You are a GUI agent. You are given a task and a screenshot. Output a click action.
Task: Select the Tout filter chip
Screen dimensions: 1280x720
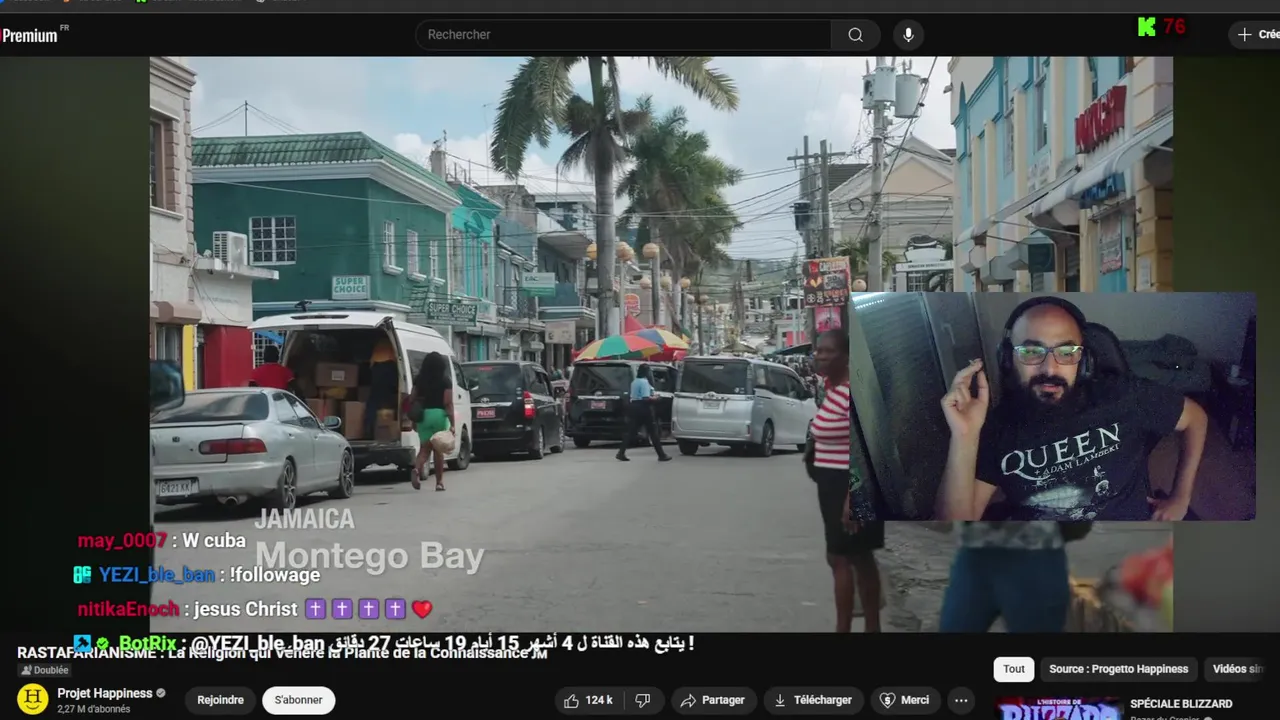pos(1014,669)
